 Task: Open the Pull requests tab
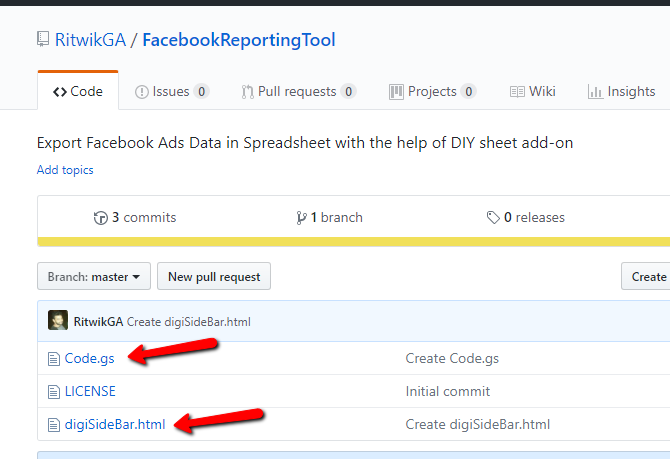pos(298,91)
